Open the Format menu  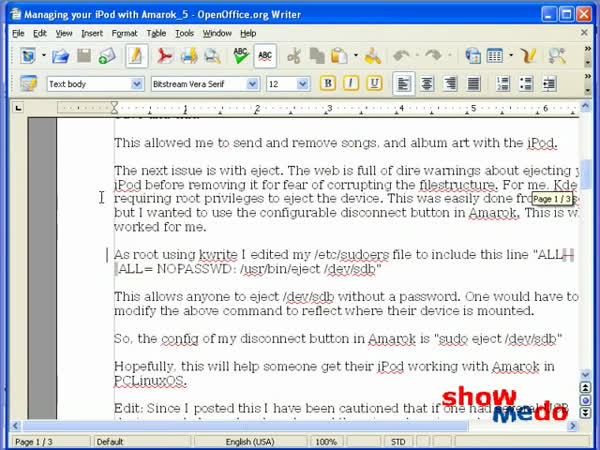124,34
